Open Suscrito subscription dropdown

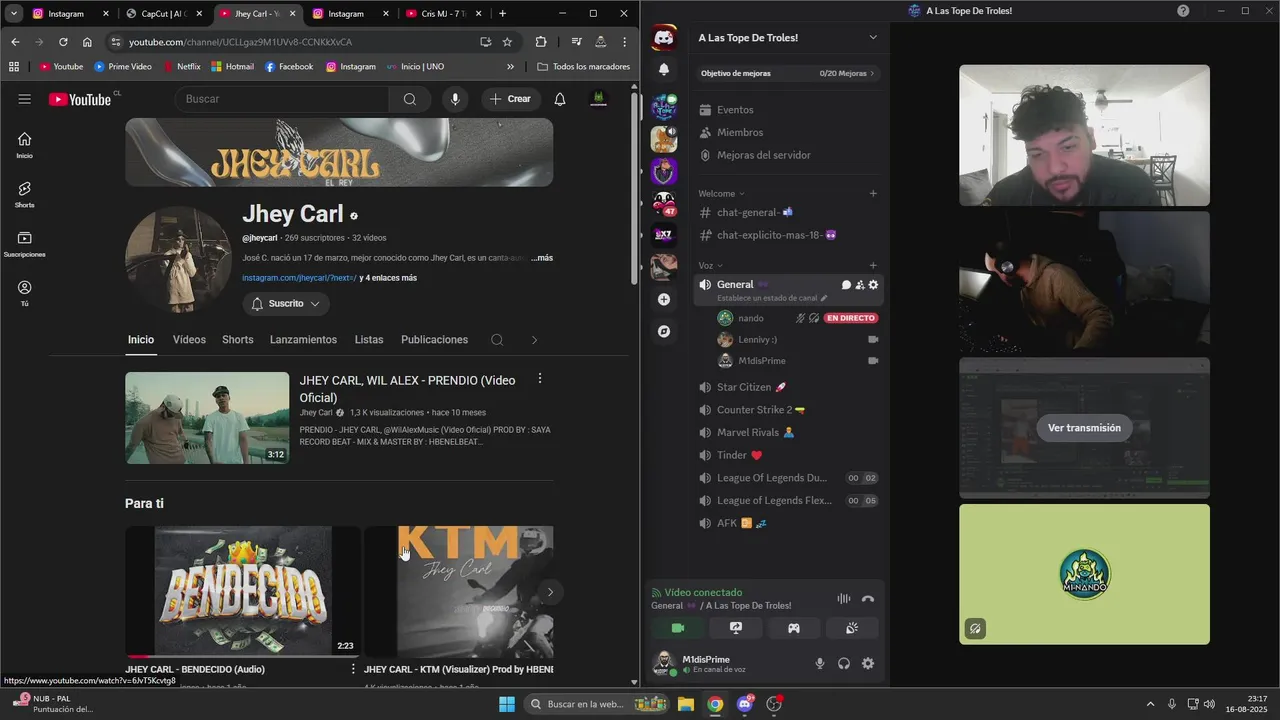click(286, 303)
